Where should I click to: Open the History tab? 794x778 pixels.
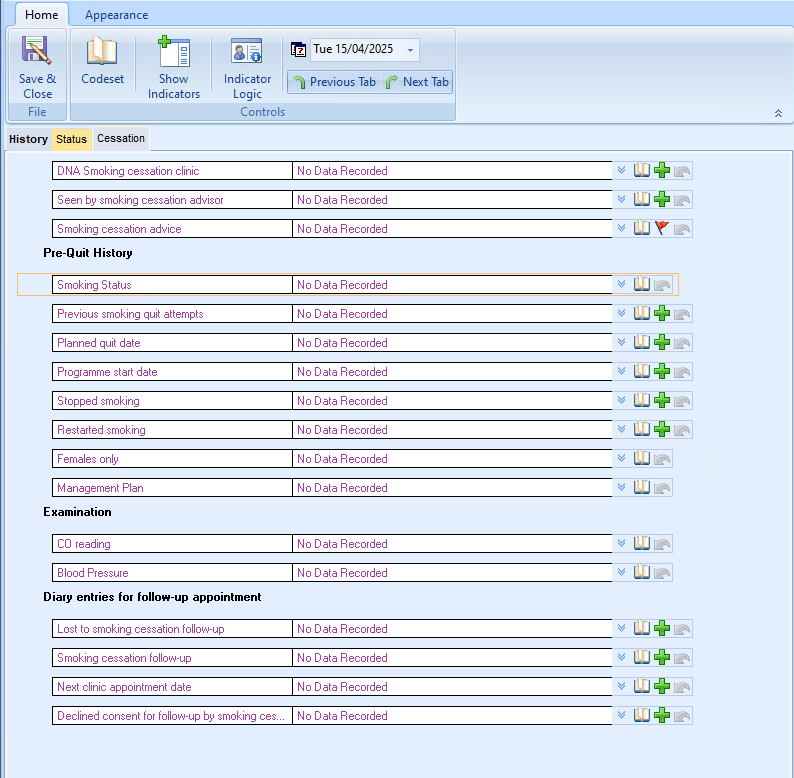28,139
